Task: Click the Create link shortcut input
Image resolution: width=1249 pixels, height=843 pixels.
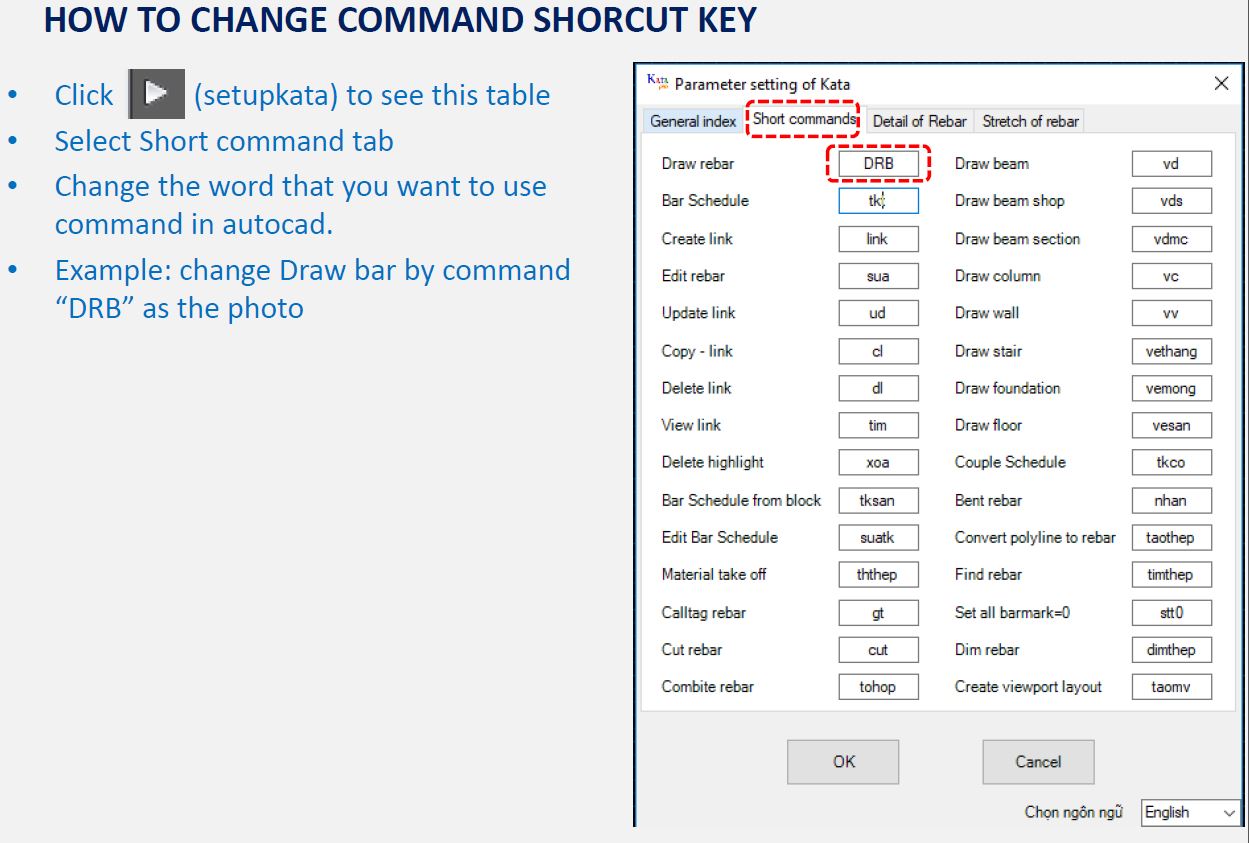Action: 878,239
